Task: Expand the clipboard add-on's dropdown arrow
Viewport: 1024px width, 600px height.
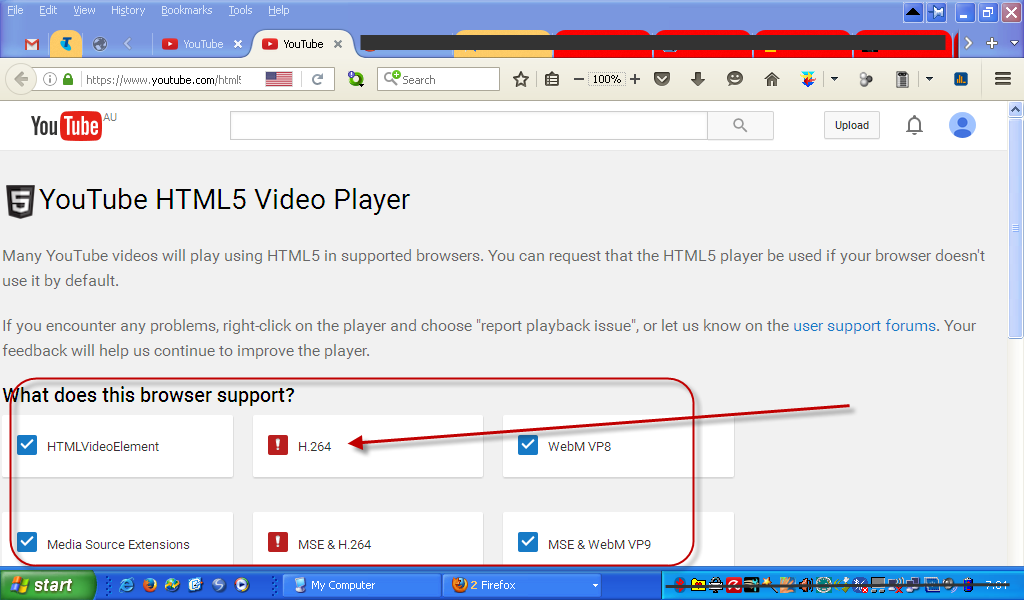Action: [x=929, y=80]
